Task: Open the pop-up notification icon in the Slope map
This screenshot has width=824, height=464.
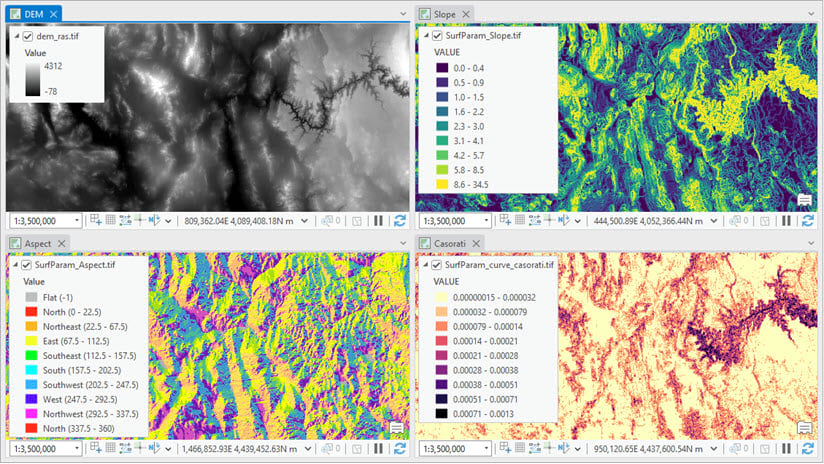Action: tap(805, 200)
